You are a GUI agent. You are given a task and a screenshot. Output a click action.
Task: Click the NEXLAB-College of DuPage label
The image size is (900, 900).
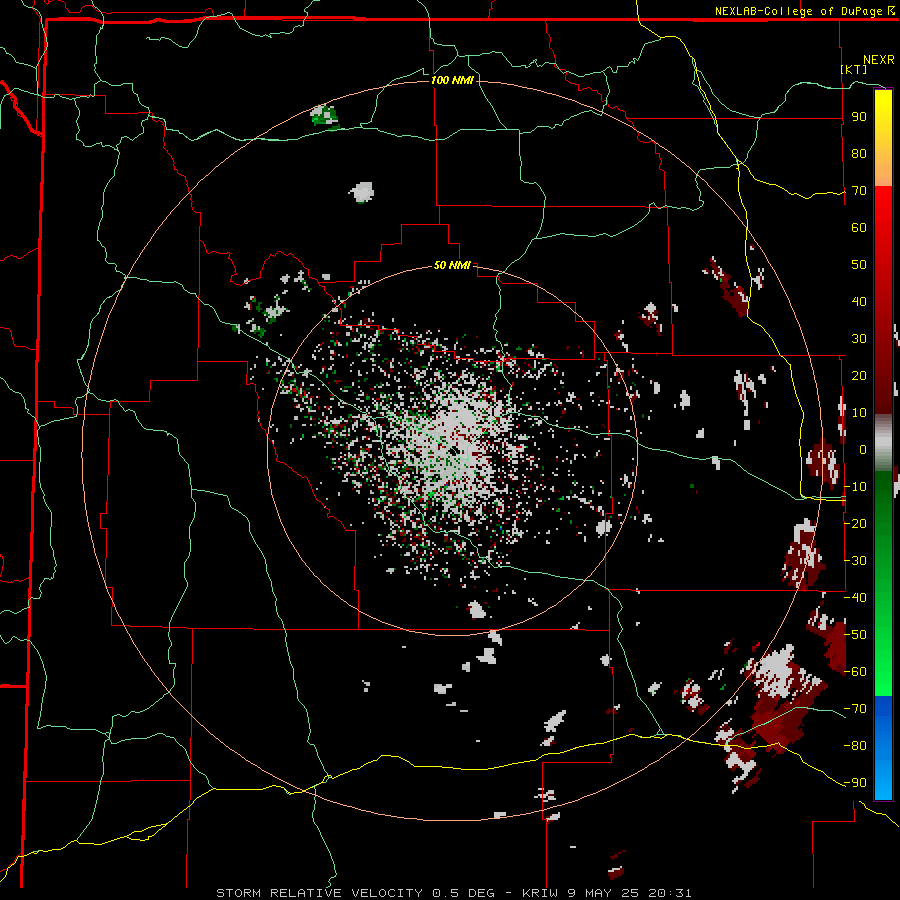(x=804, y=11)
